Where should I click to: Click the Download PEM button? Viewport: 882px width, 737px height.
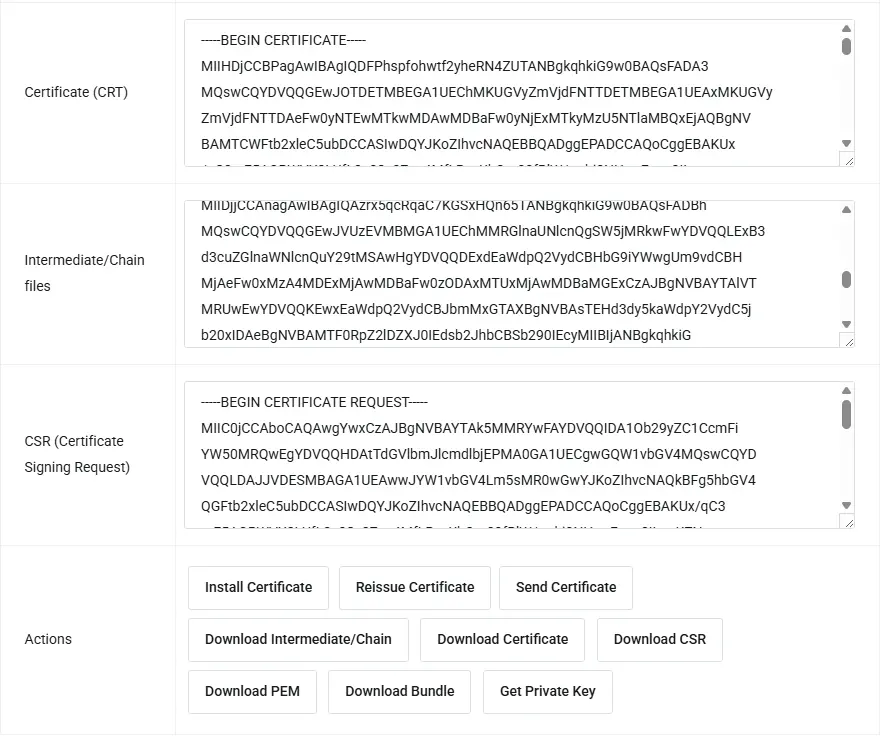click(x=251, y=691)
